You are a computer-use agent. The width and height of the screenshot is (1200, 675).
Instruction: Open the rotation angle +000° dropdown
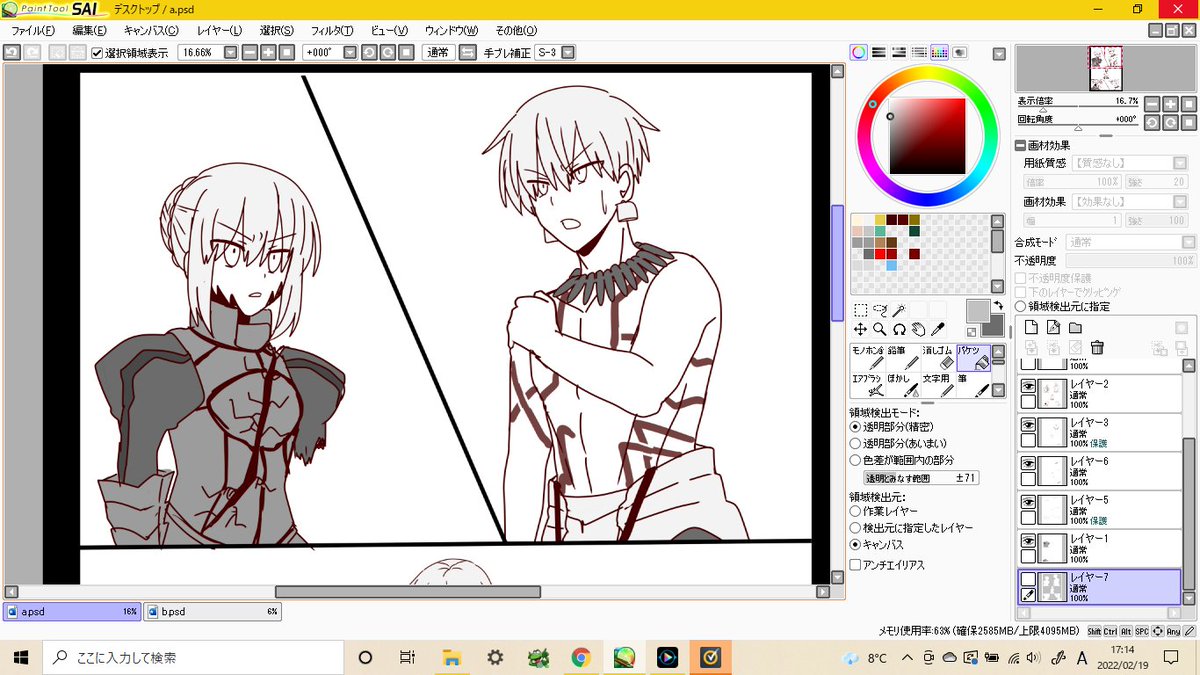(x=350, y=52)
